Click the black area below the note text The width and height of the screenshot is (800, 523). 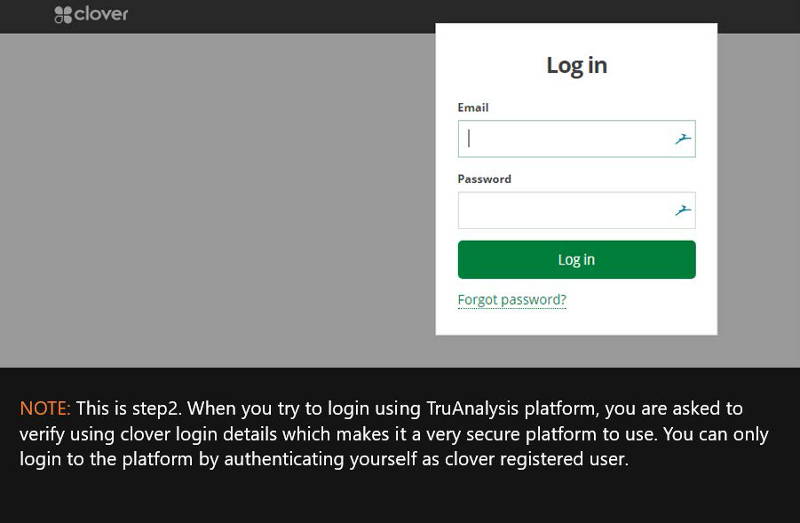[x=400, y=497]
